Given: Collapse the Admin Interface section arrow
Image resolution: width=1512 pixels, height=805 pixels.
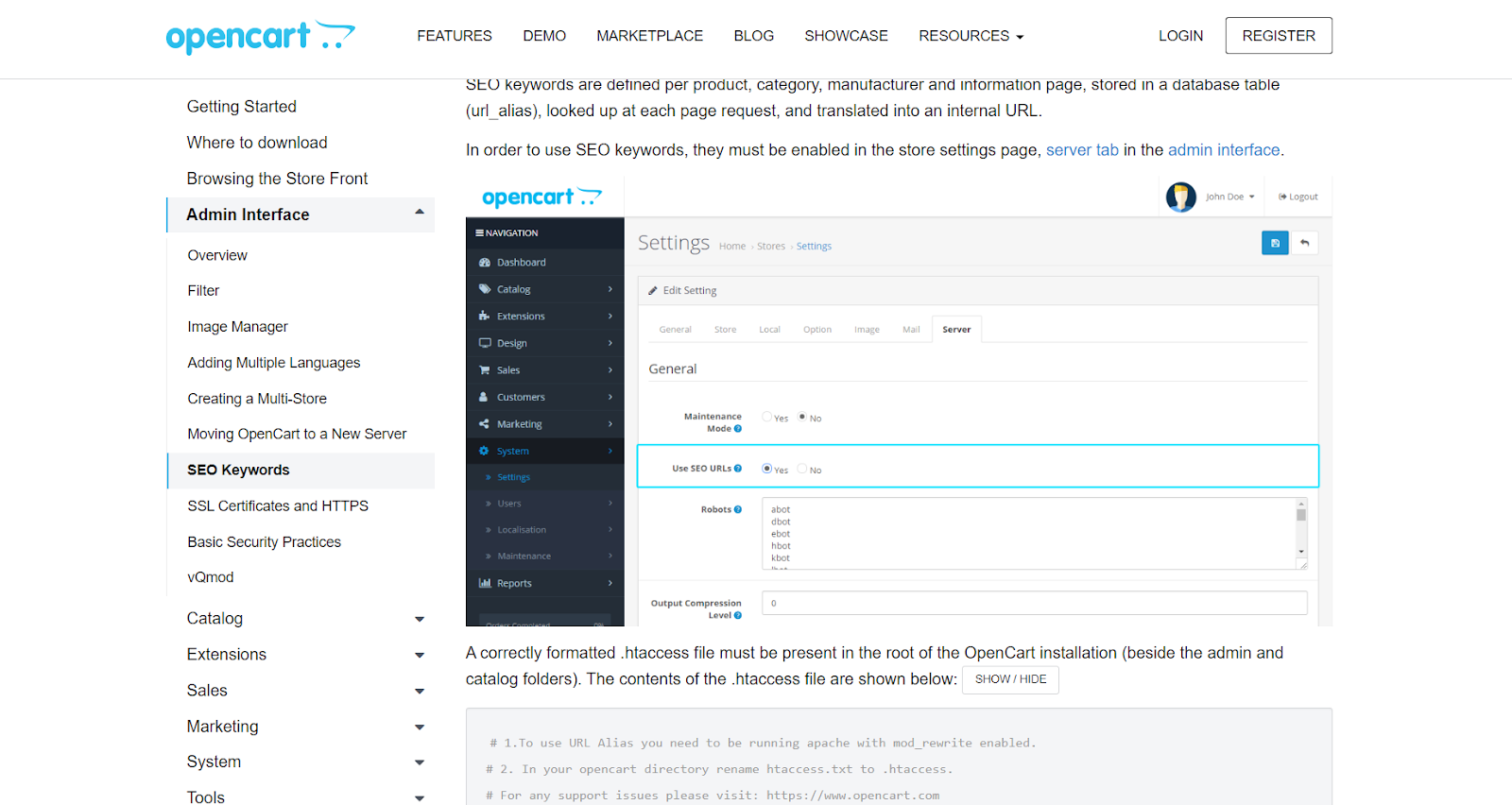Looking at the screenshot, I should [x=420, y=213].
